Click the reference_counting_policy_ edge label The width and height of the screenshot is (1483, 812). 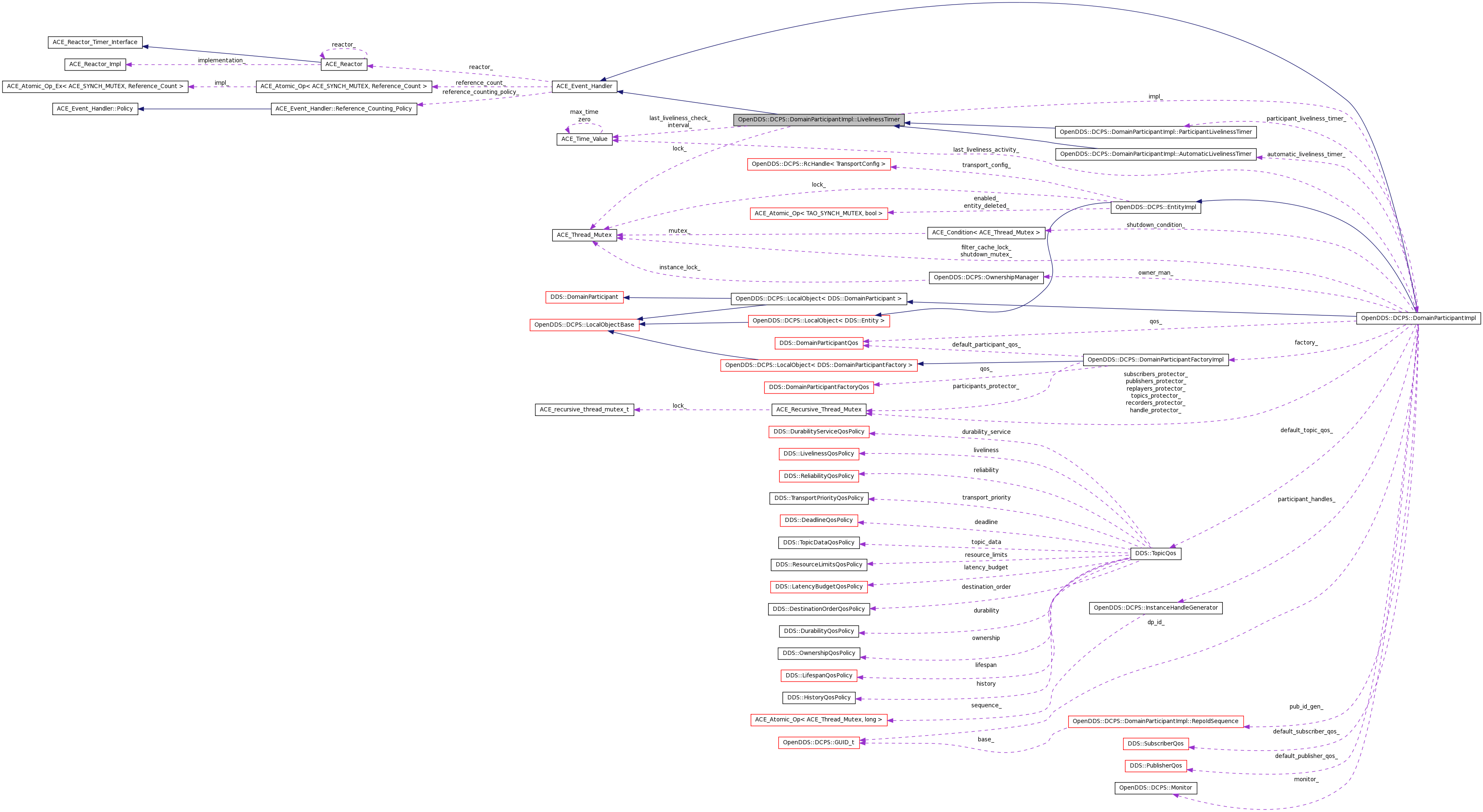coord(480,92)
